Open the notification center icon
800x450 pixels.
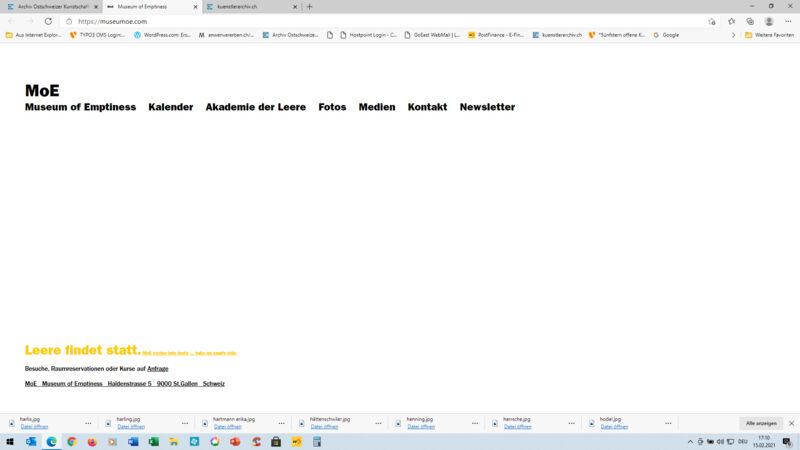tap(787, 442)
